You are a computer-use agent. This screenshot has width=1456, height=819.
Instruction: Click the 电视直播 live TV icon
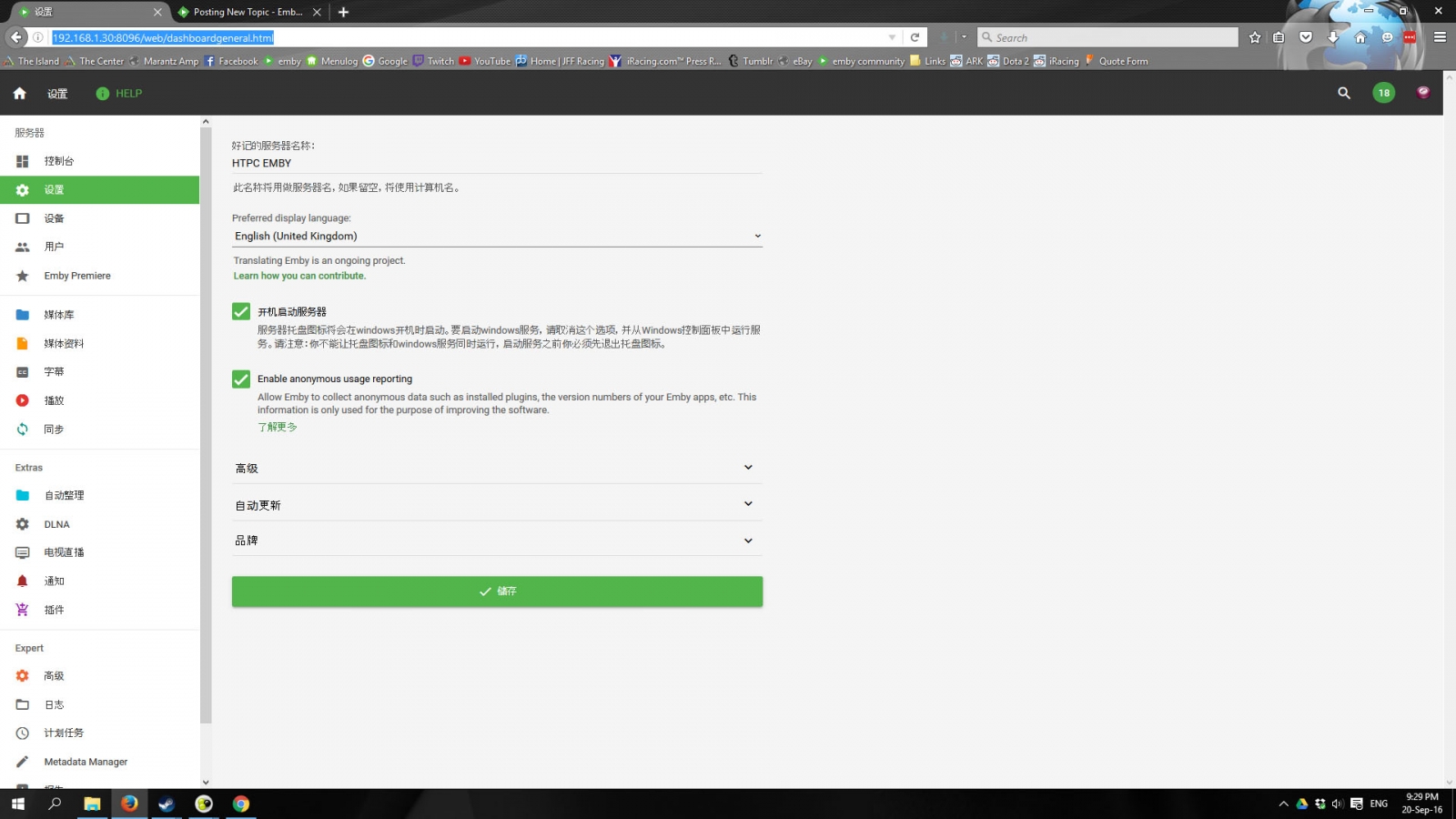point(23,552)
